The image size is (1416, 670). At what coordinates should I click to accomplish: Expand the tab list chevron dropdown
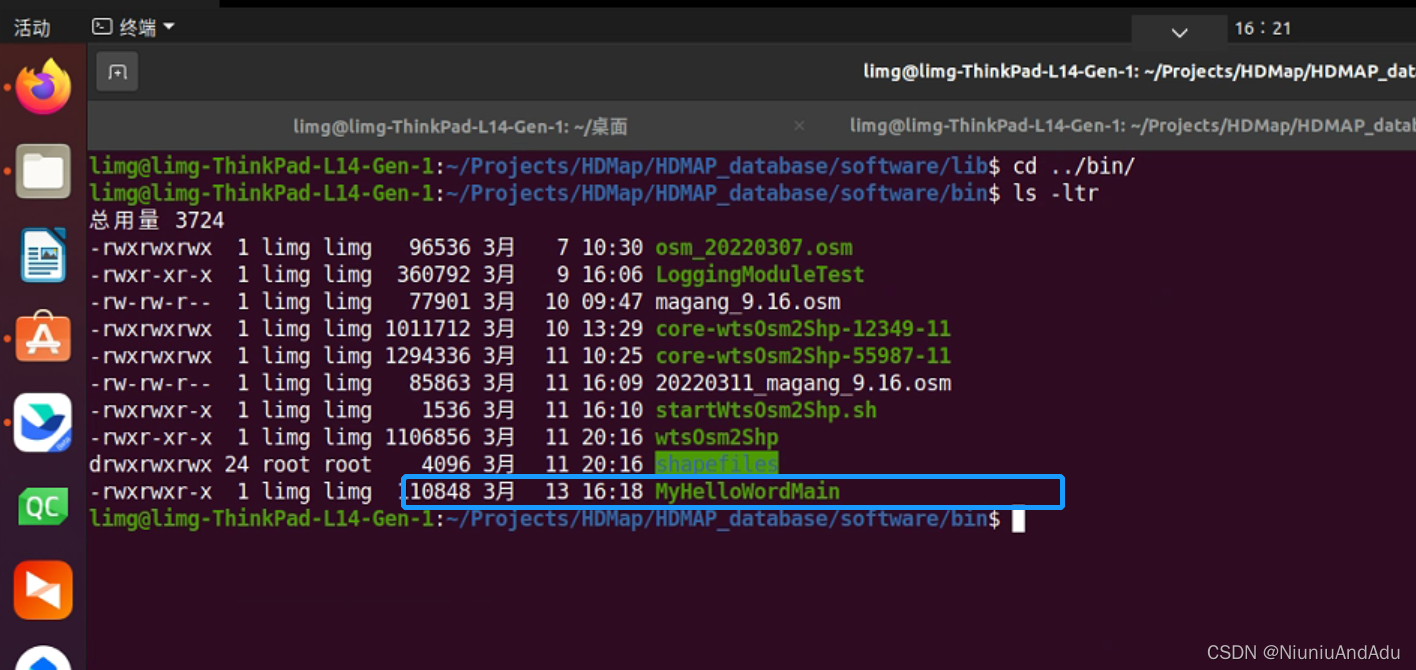1179,32
